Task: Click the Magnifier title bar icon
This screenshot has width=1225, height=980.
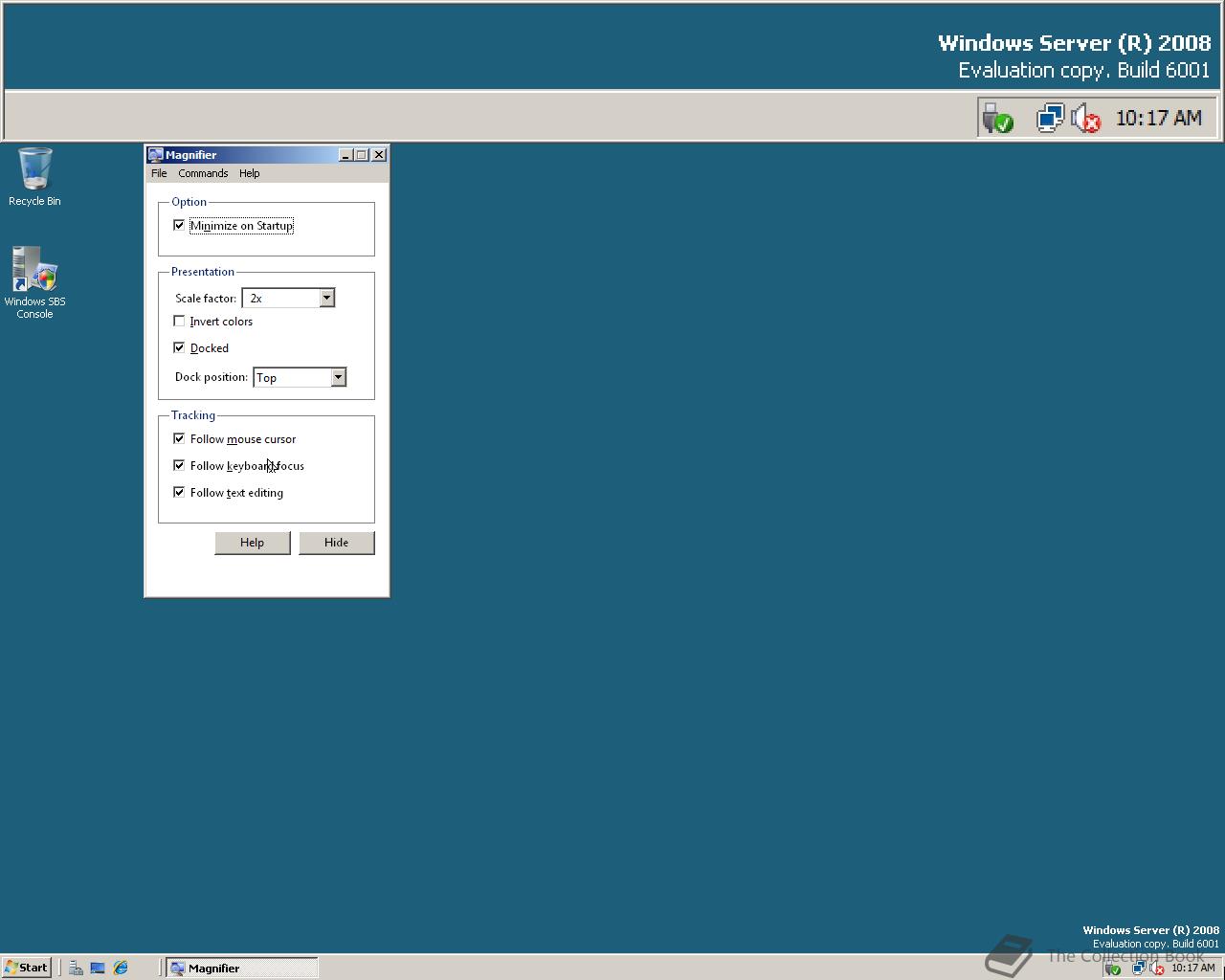Action: click(x=155, y=154)
